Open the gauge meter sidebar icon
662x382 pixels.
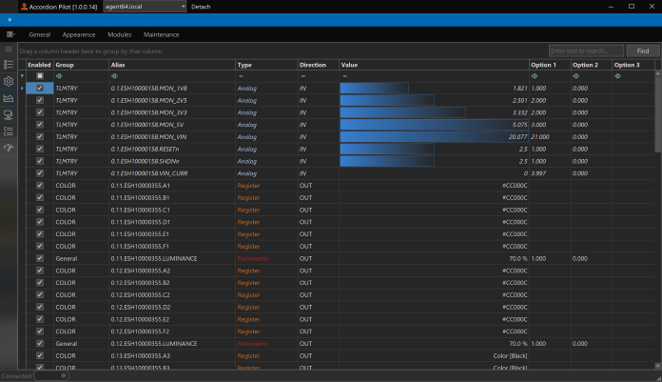click(8, 148)
